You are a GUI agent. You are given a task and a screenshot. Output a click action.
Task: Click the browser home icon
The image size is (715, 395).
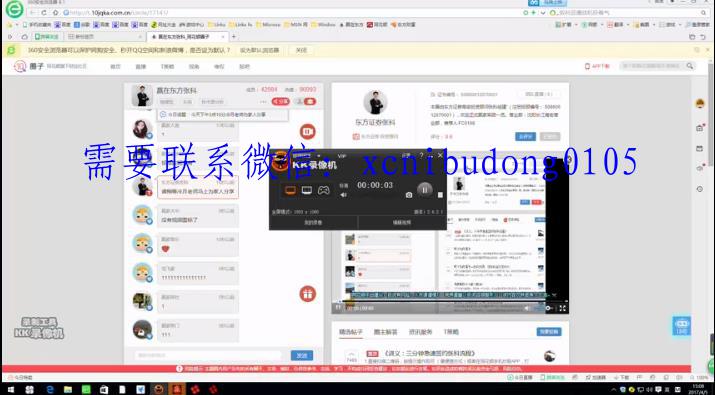click(x=56, y=13)
